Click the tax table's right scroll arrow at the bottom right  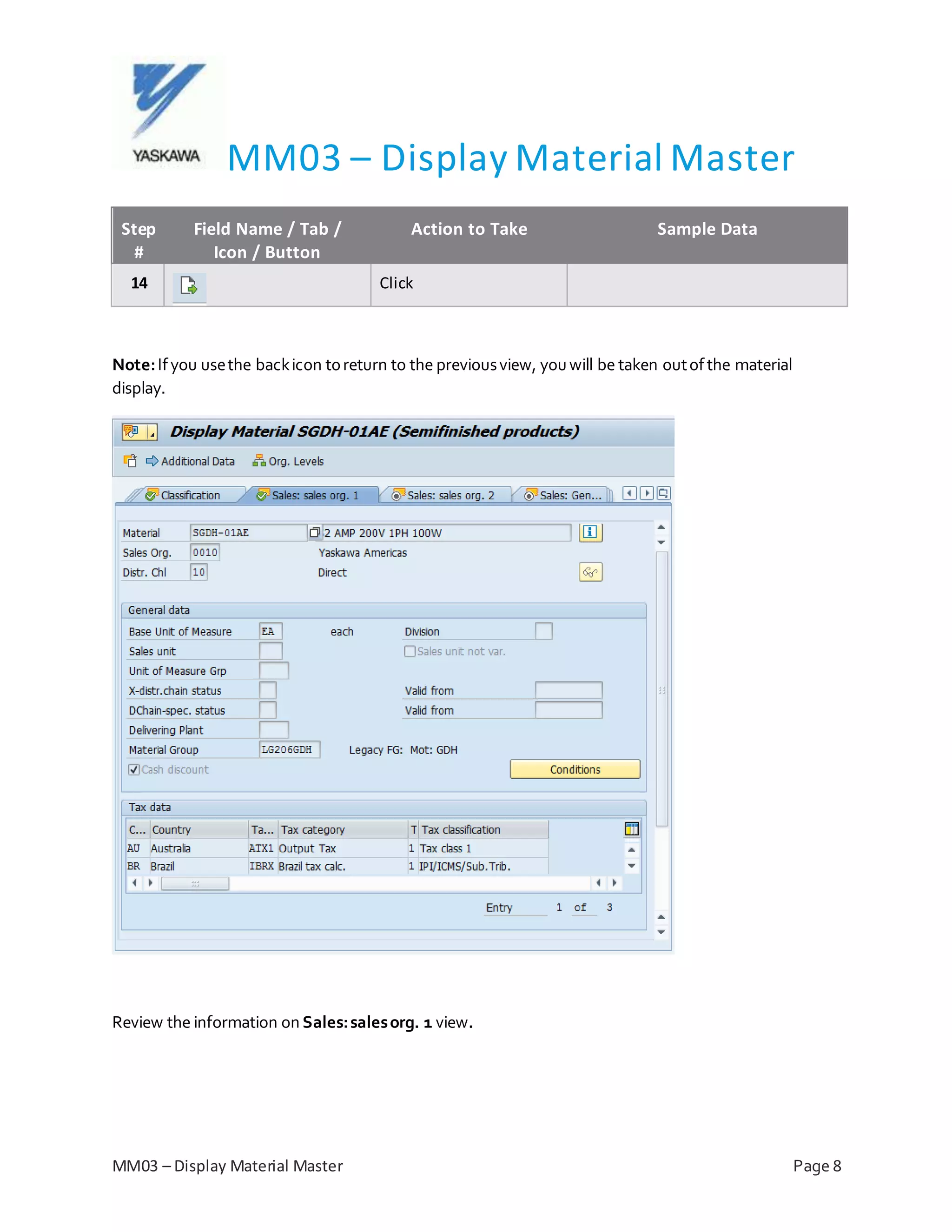click(x=615, y=883)
